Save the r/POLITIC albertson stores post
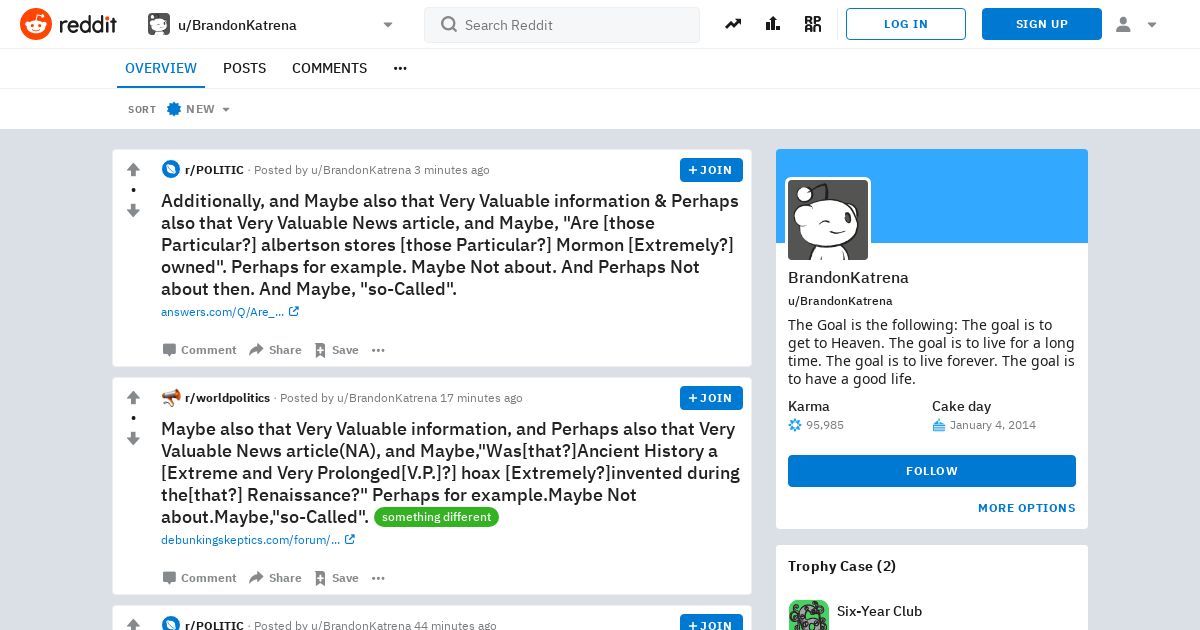This screenshot has height=630, width=1200. point(336,350)
